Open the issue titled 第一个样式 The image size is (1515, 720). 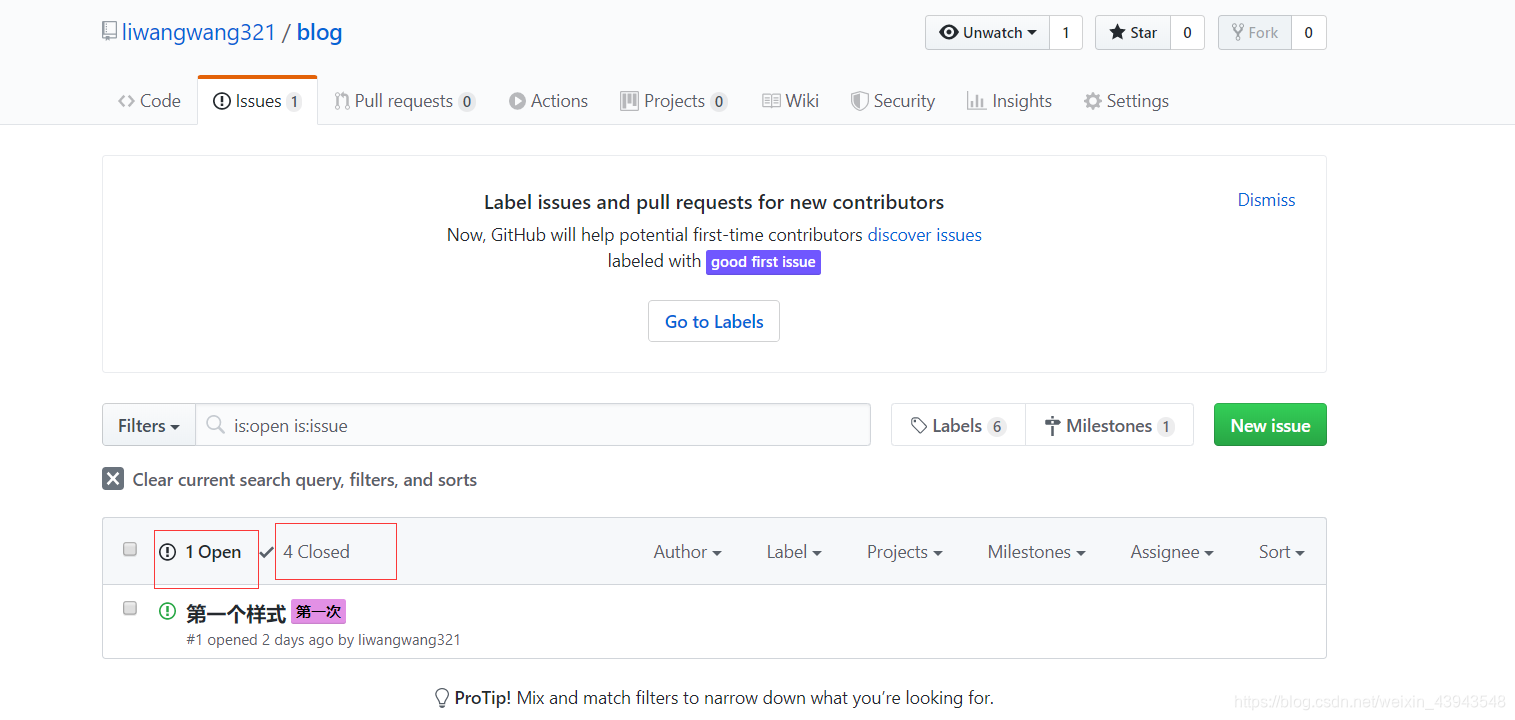236,613
